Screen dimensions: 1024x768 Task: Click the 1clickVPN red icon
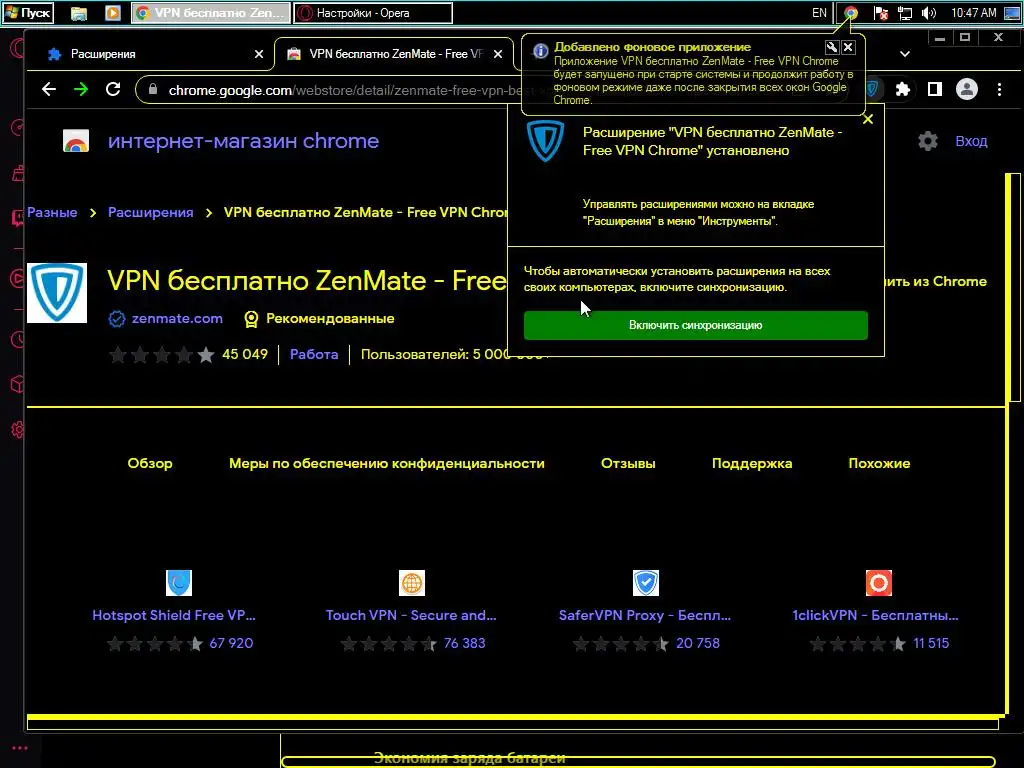click(x=878, y=583)
